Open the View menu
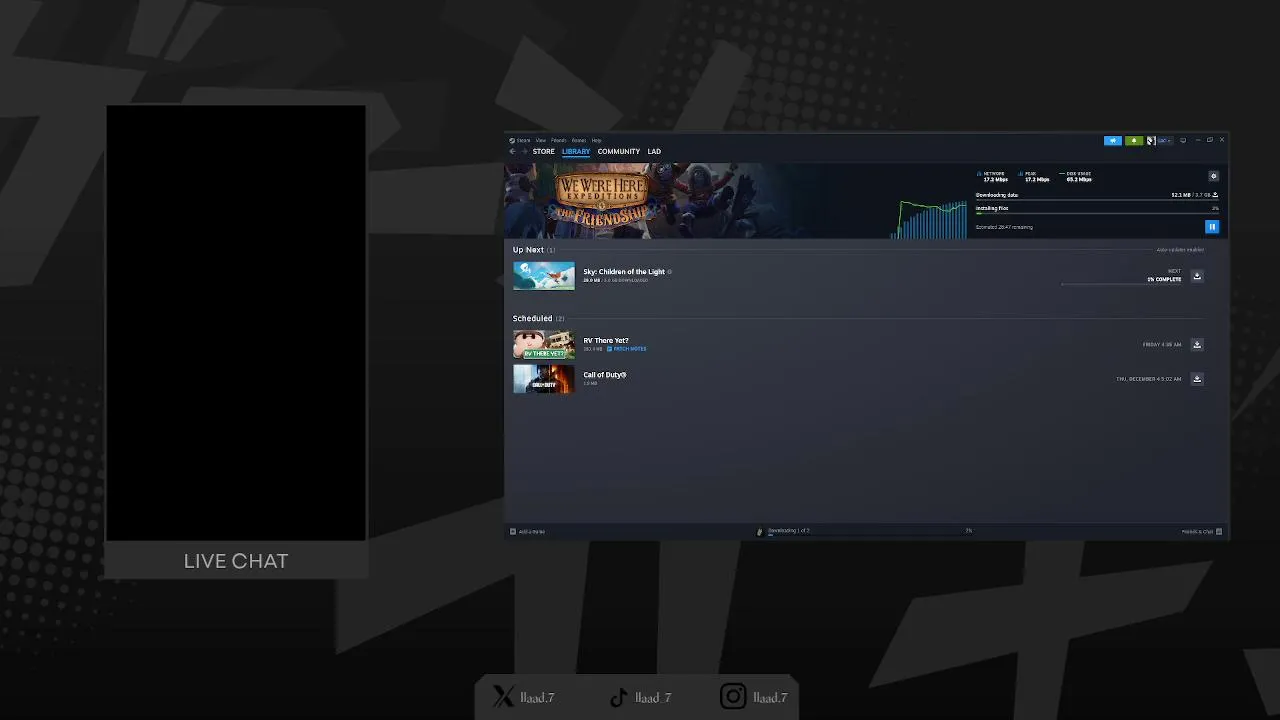Viewport: 1280px width, 720px height. click(540, 140)
